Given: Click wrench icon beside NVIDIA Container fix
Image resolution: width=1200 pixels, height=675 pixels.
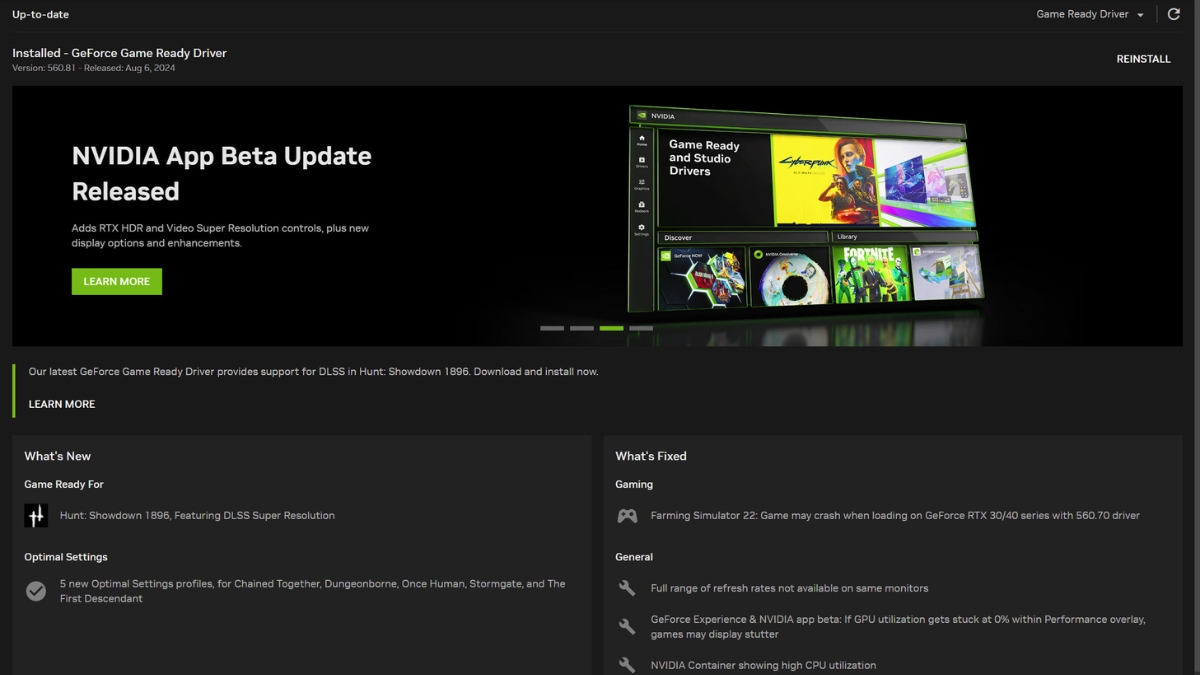Looking at the screenshot, I should point(627,665).
